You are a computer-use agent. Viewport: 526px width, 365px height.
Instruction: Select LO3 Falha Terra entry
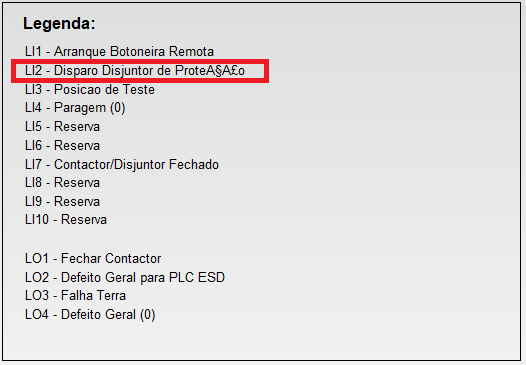pyautogui.click(x=75, y=296)
